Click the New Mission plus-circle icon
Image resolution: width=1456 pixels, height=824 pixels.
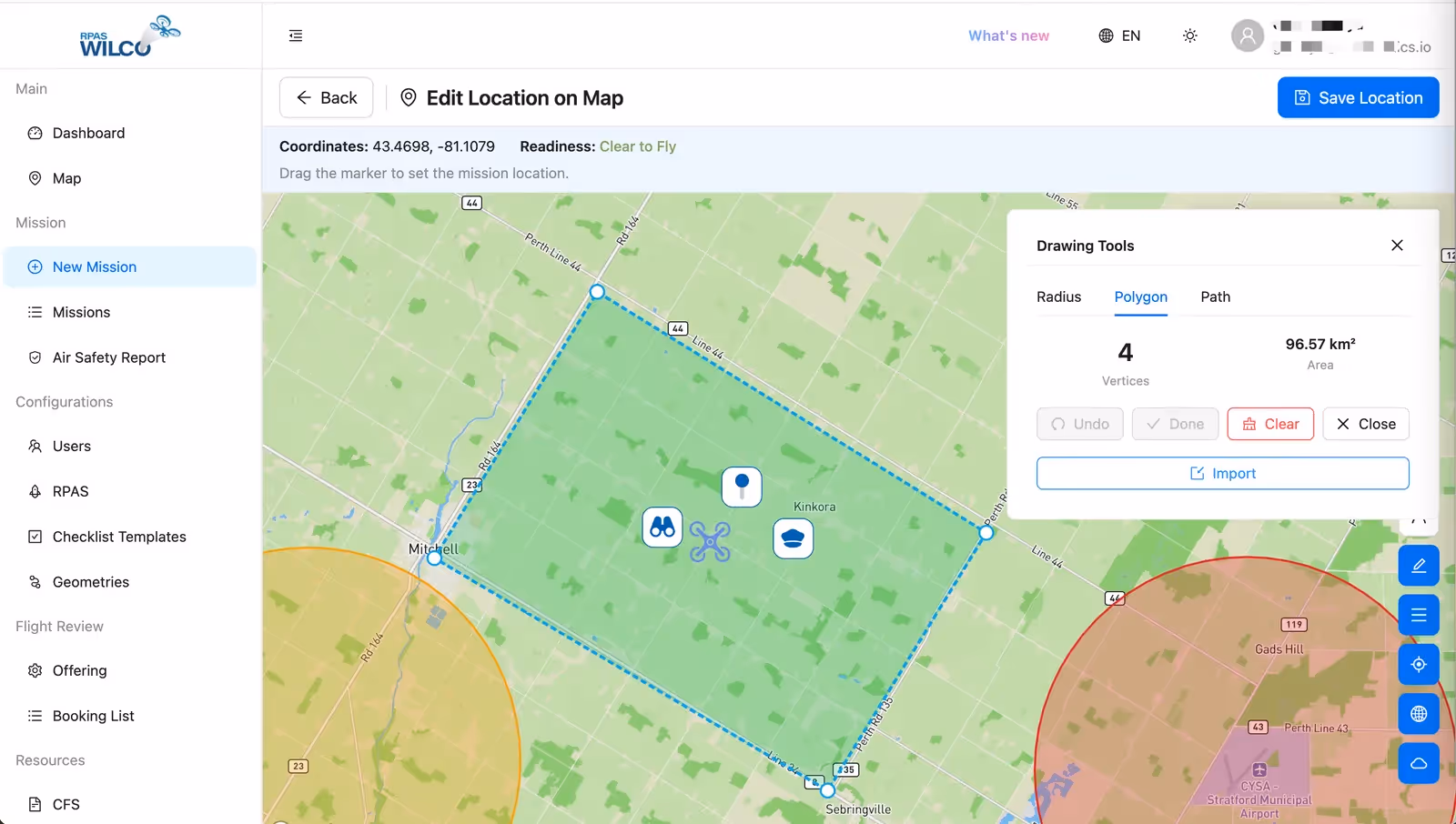(x=35, y=266)
